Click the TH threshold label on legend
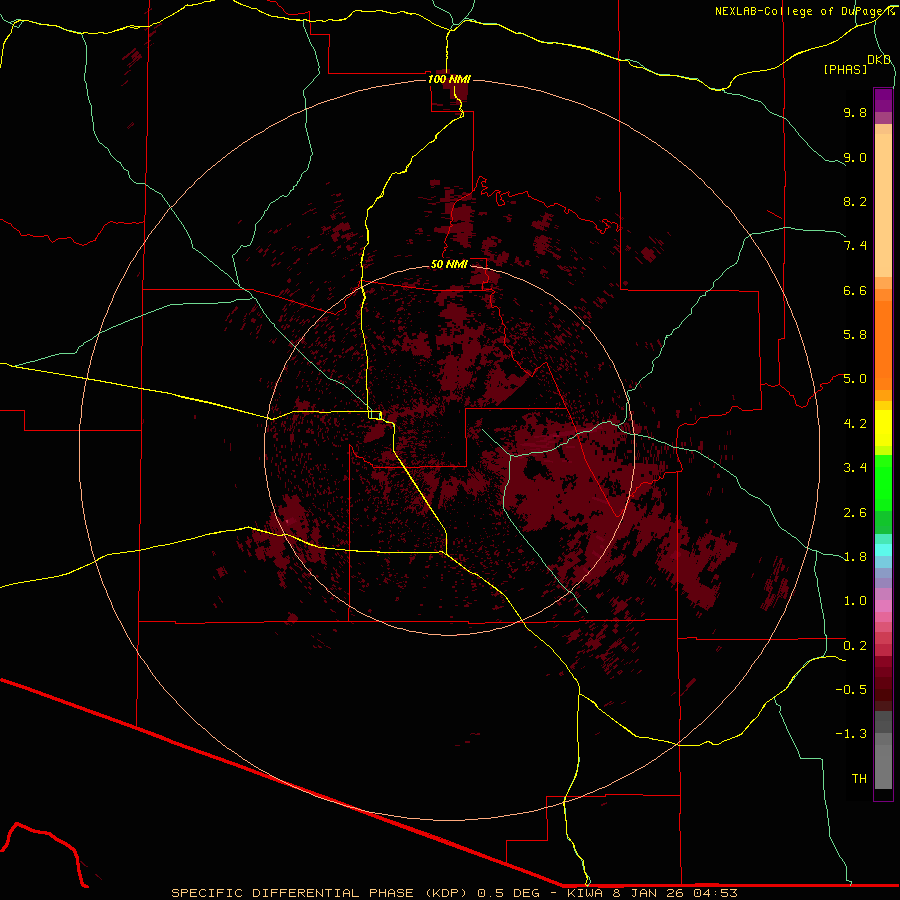The image size is (900, 900). pyautogui.click(x=859, y=779)
